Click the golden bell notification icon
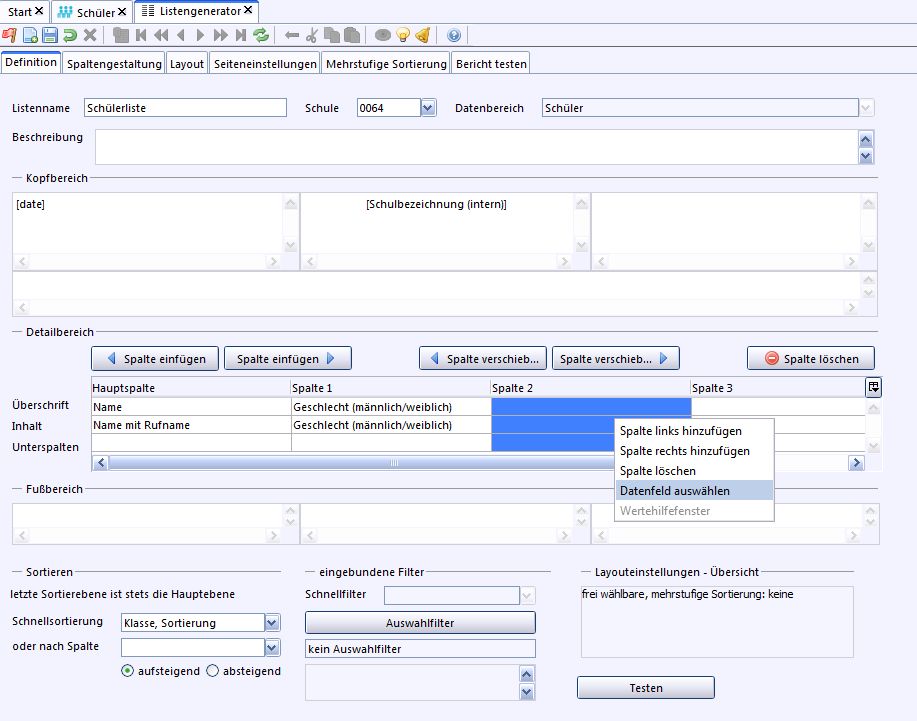This screenshot has width=917, height=721. point(423,36)
